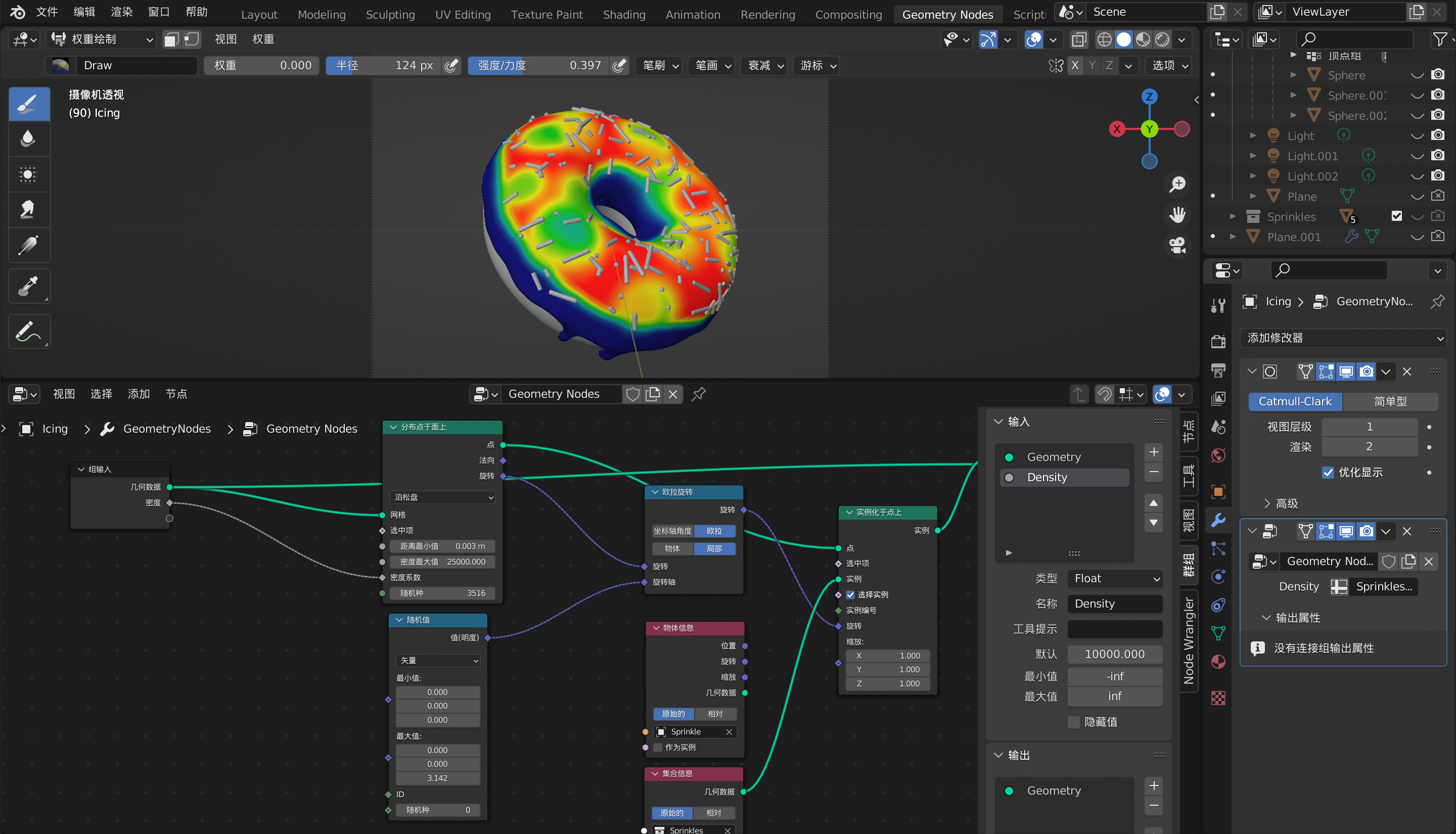This screenshot has height=834, width=1456.
Task: Open the 渲染 top menu
Action: [121, 12]
